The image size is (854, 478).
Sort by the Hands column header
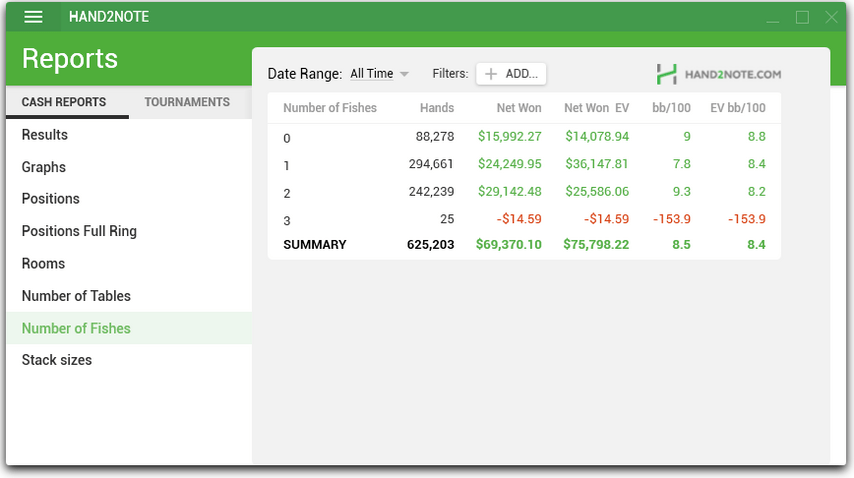(437, 108)
